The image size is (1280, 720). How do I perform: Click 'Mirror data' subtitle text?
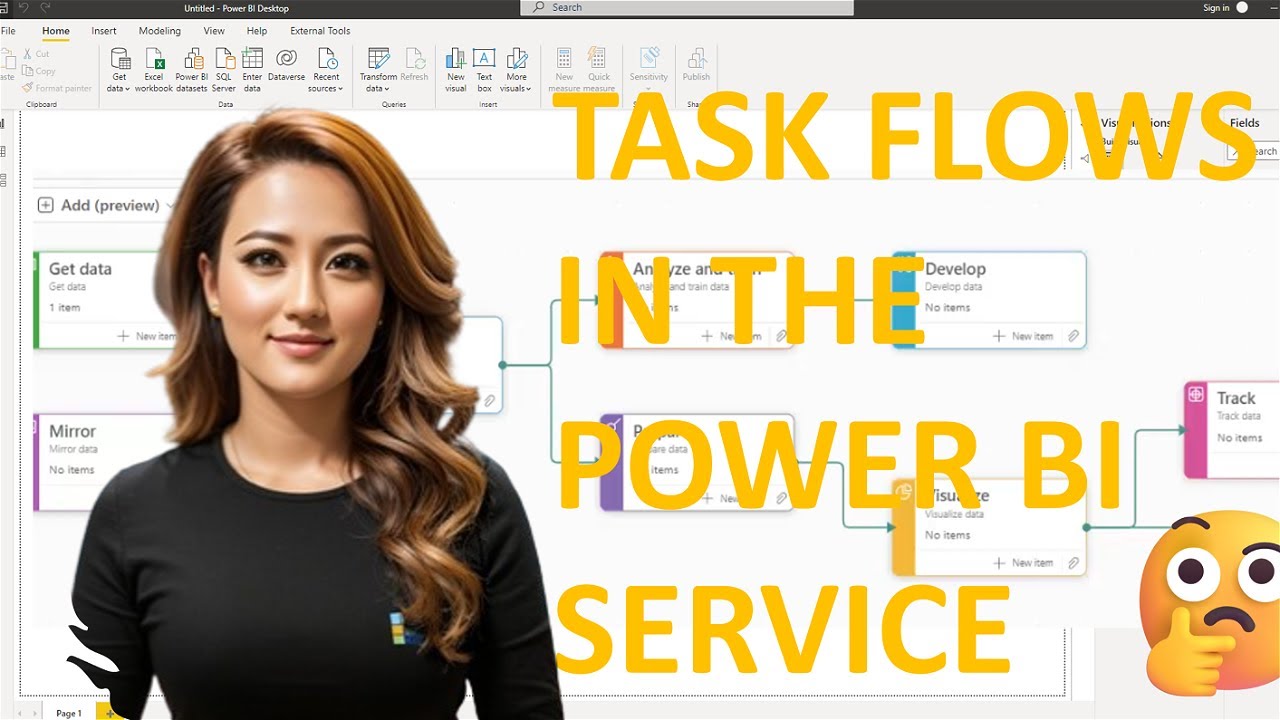coord(73,449)
